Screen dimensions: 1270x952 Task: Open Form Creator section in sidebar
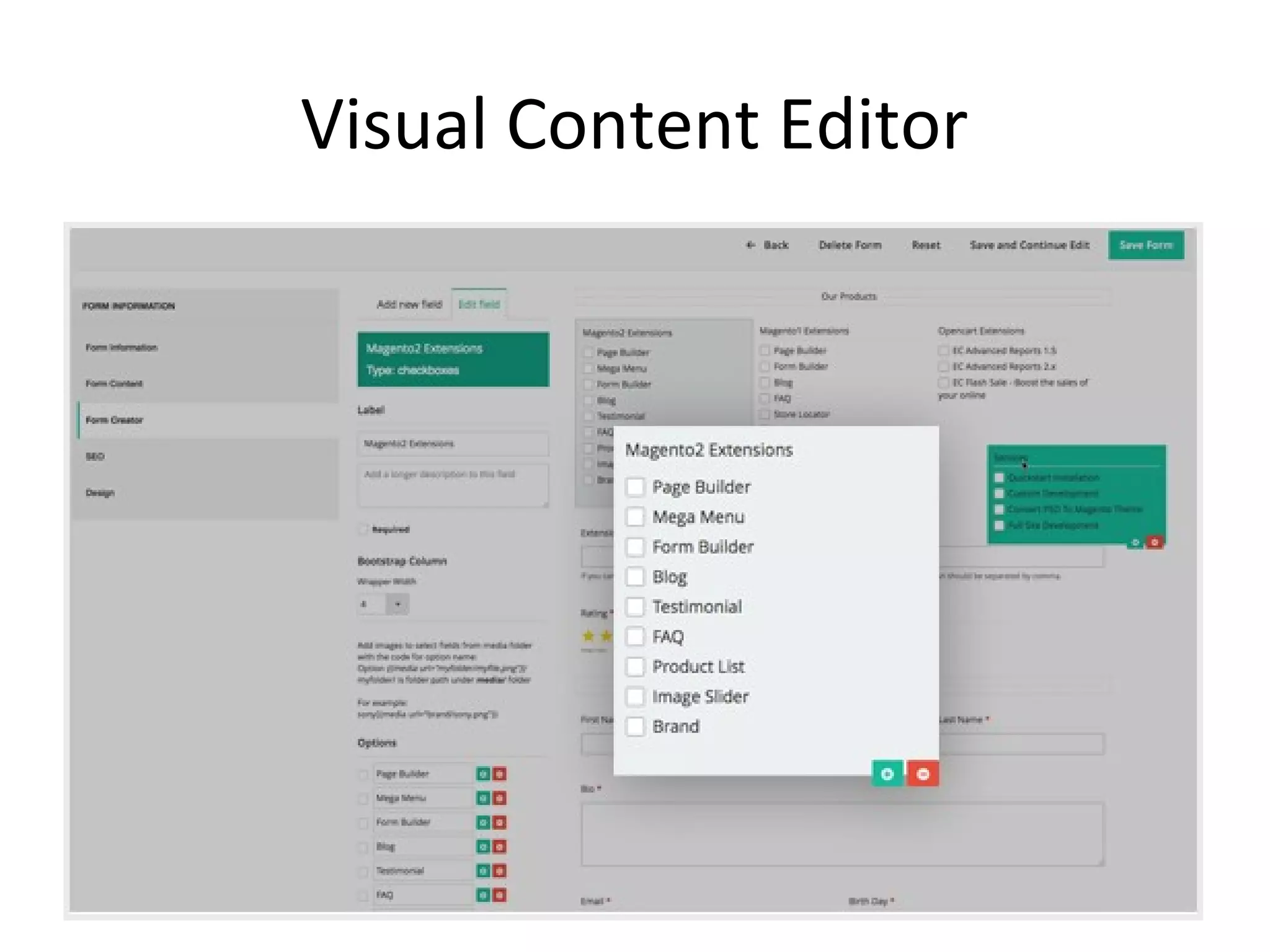[115, 420]
